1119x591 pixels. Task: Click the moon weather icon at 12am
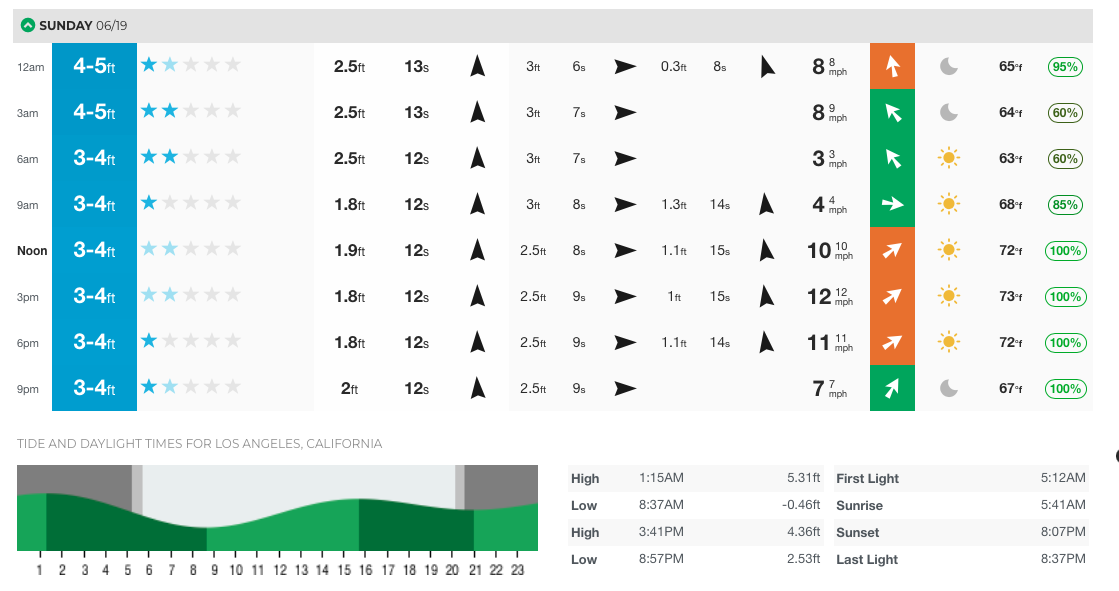948,67
